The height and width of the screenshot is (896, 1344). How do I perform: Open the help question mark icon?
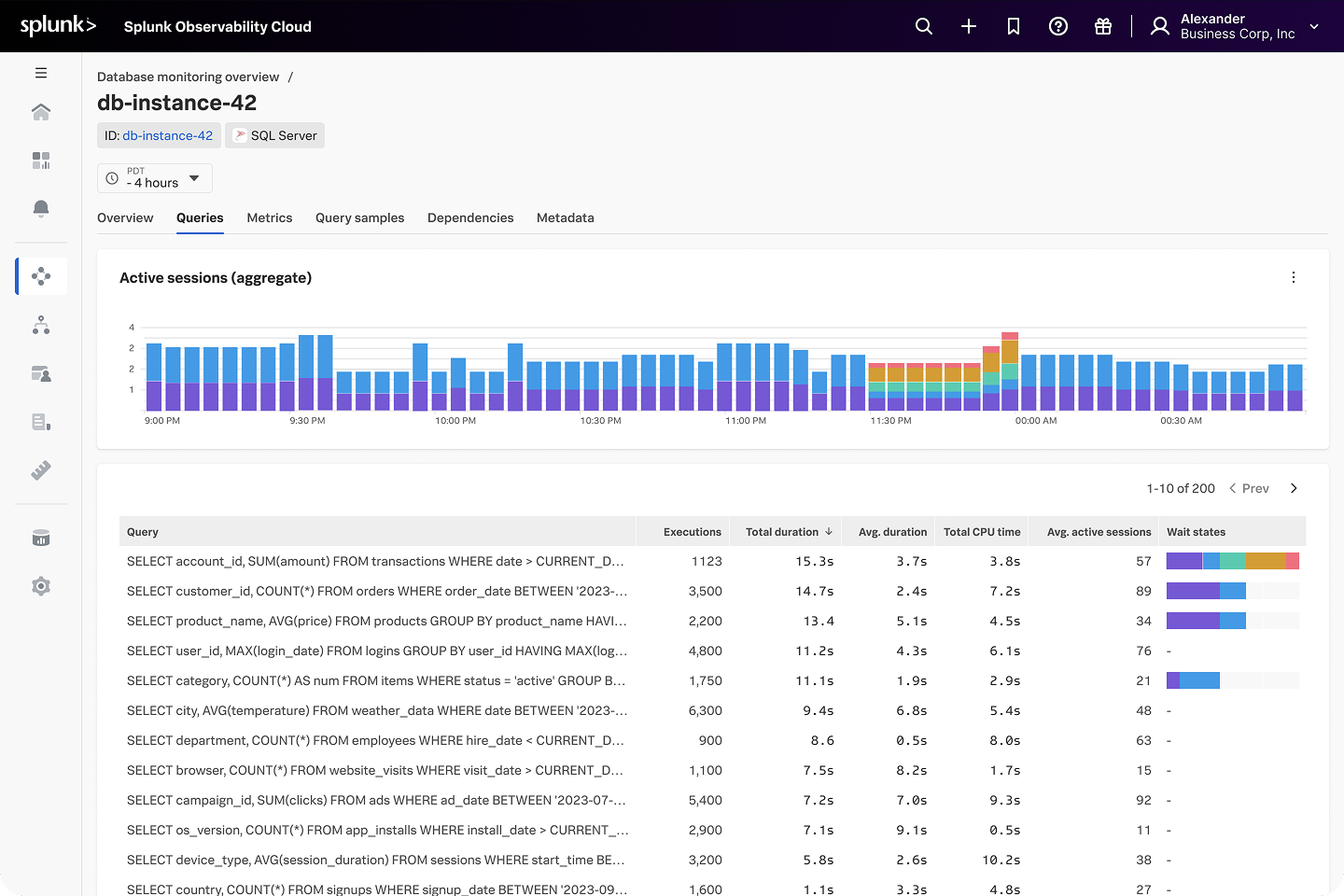point(1058,26)
